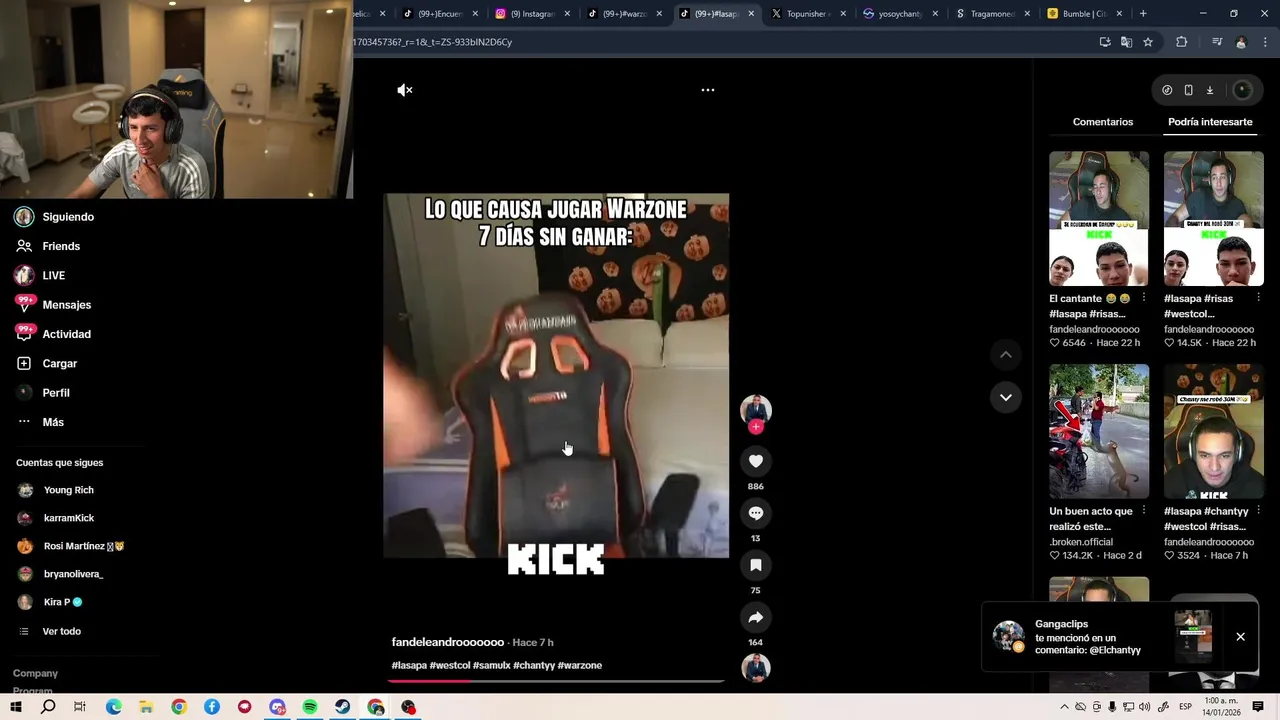Install app icon in the address bar
The image size is (1280, 720).
1105,42
